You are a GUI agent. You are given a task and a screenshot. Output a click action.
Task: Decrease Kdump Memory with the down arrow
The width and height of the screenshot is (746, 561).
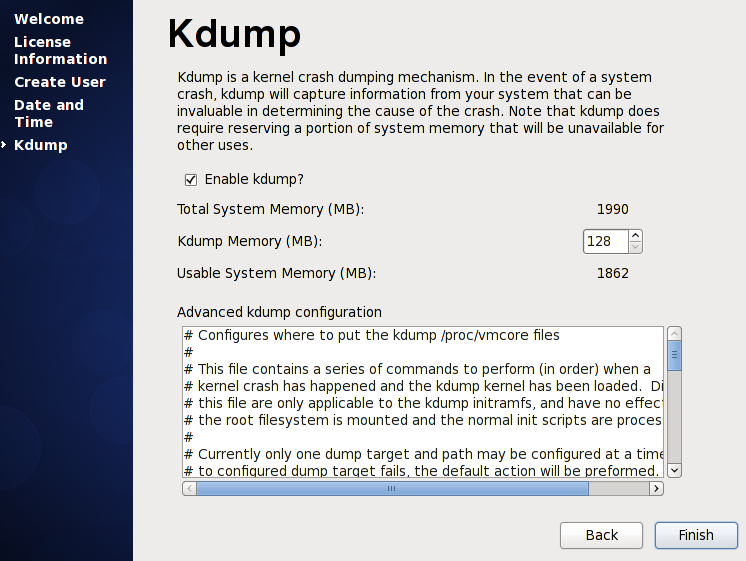[x=635, y=247]
